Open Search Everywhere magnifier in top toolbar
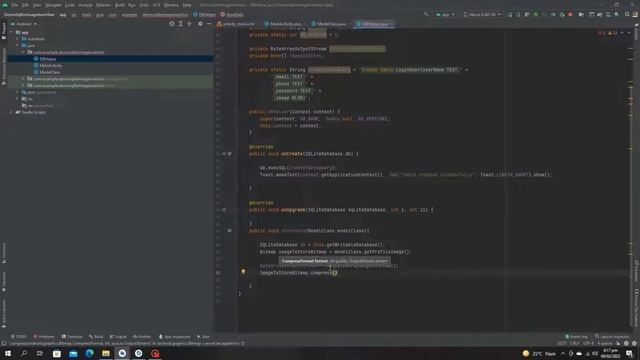Screen dimensions: 640x360 click(x=627, y=14)
